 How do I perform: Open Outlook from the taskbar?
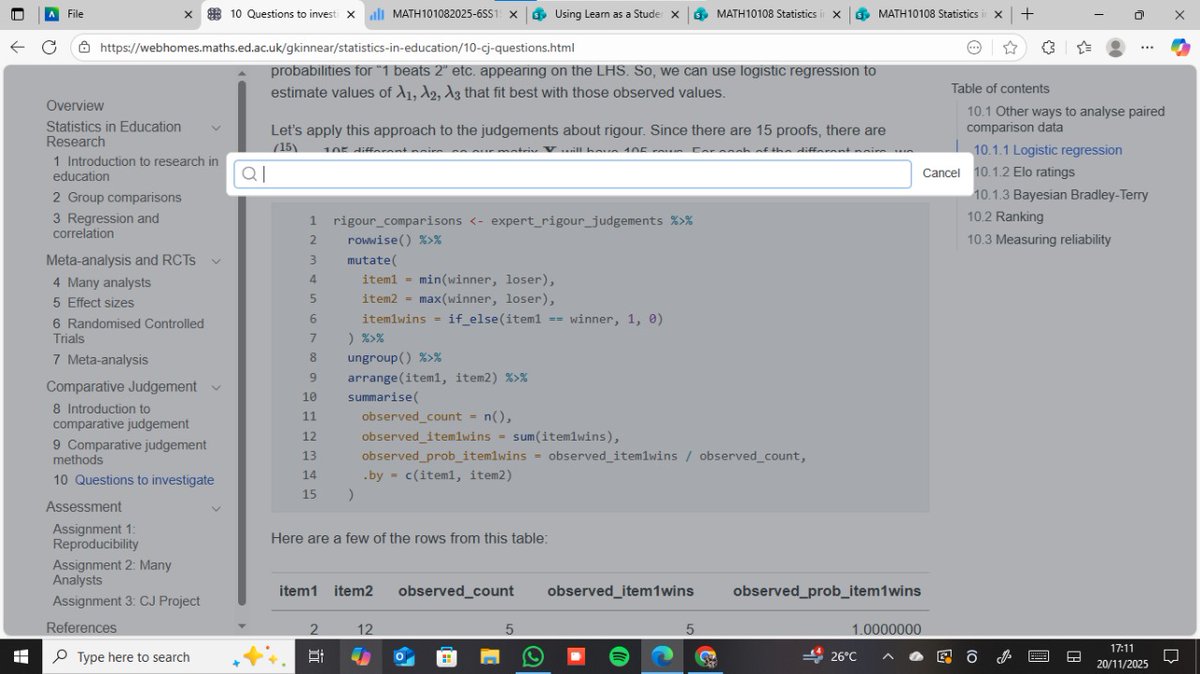click(x=402, y=657)
